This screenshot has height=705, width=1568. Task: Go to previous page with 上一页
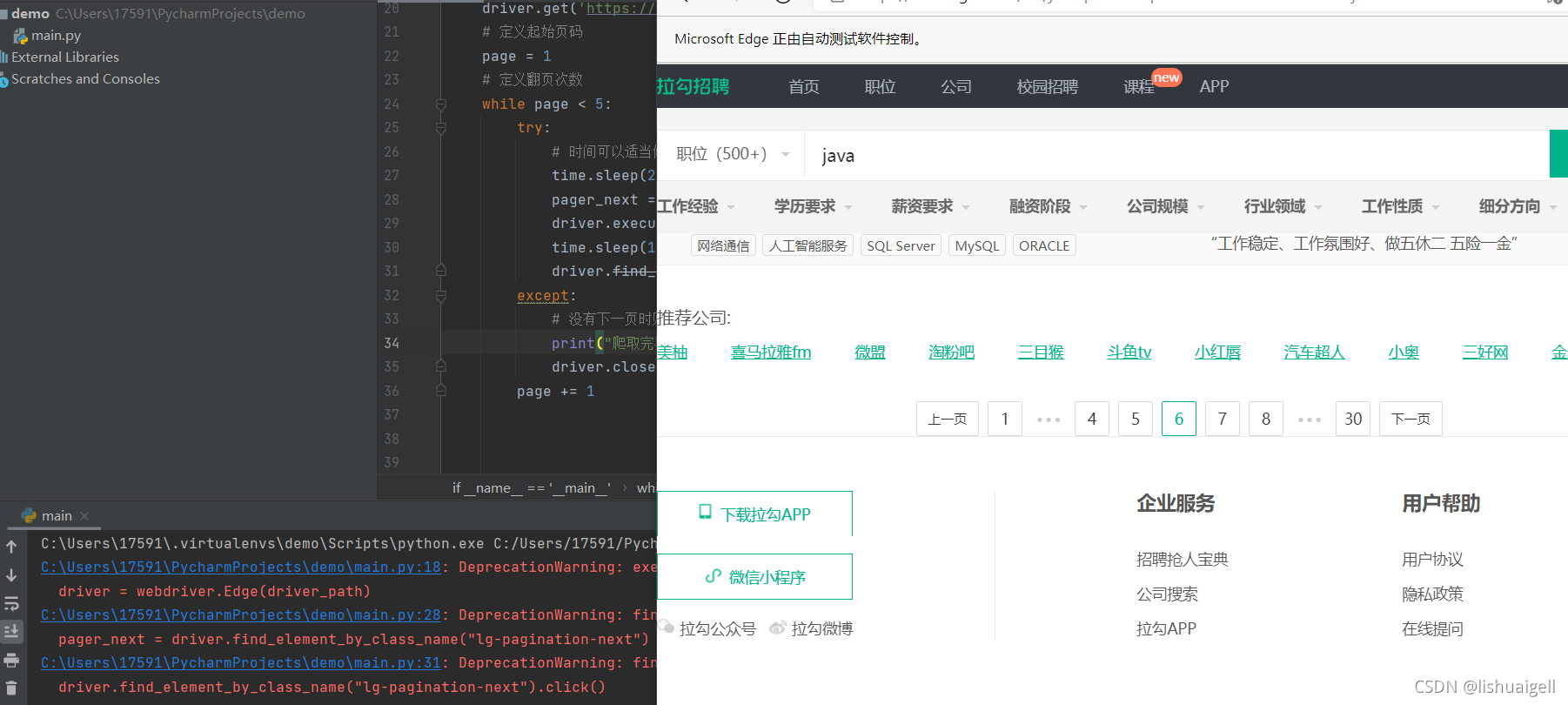[948, 419]
